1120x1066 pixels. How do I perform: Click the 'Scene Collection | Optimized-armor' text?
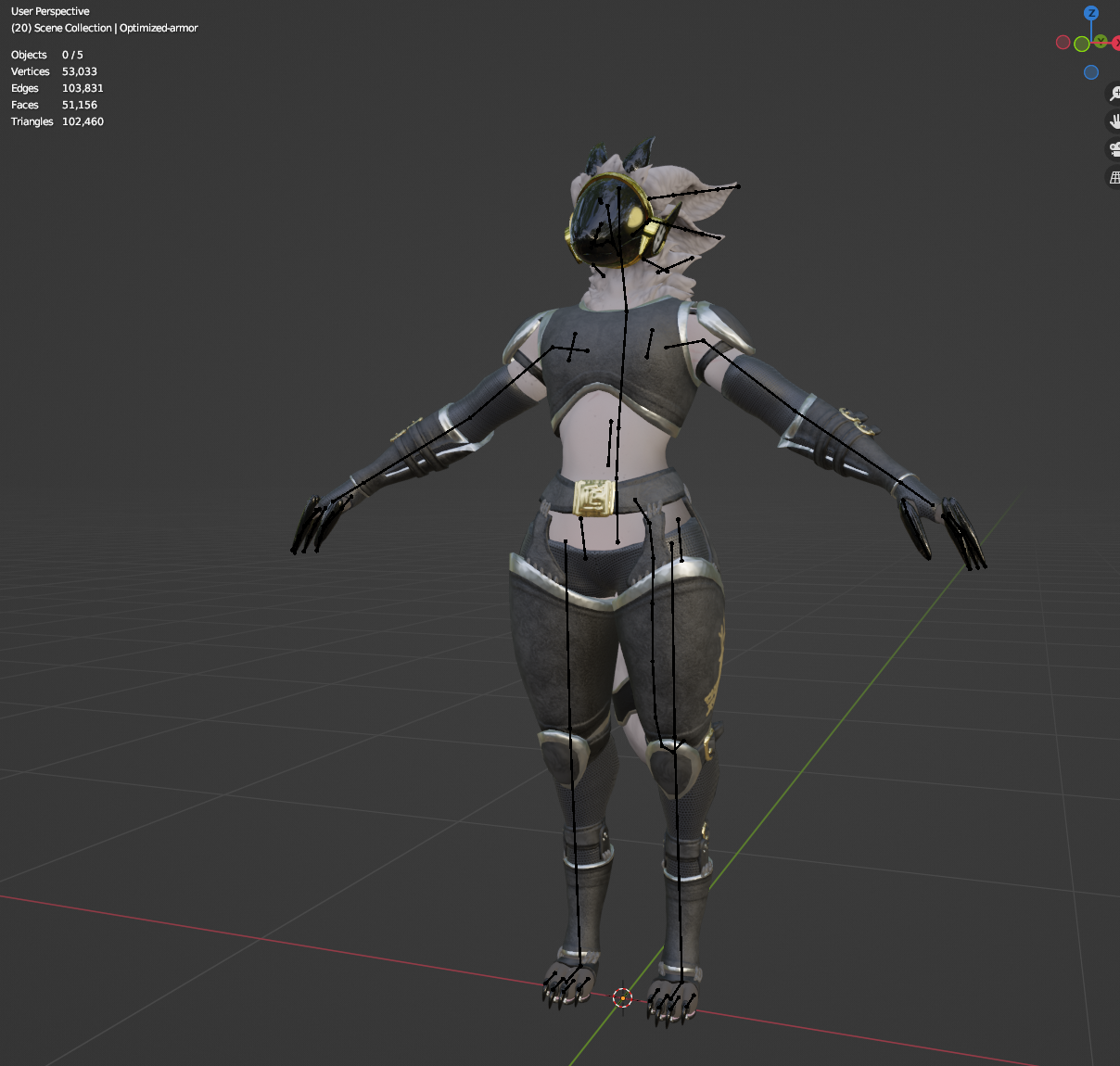point(116,28)
